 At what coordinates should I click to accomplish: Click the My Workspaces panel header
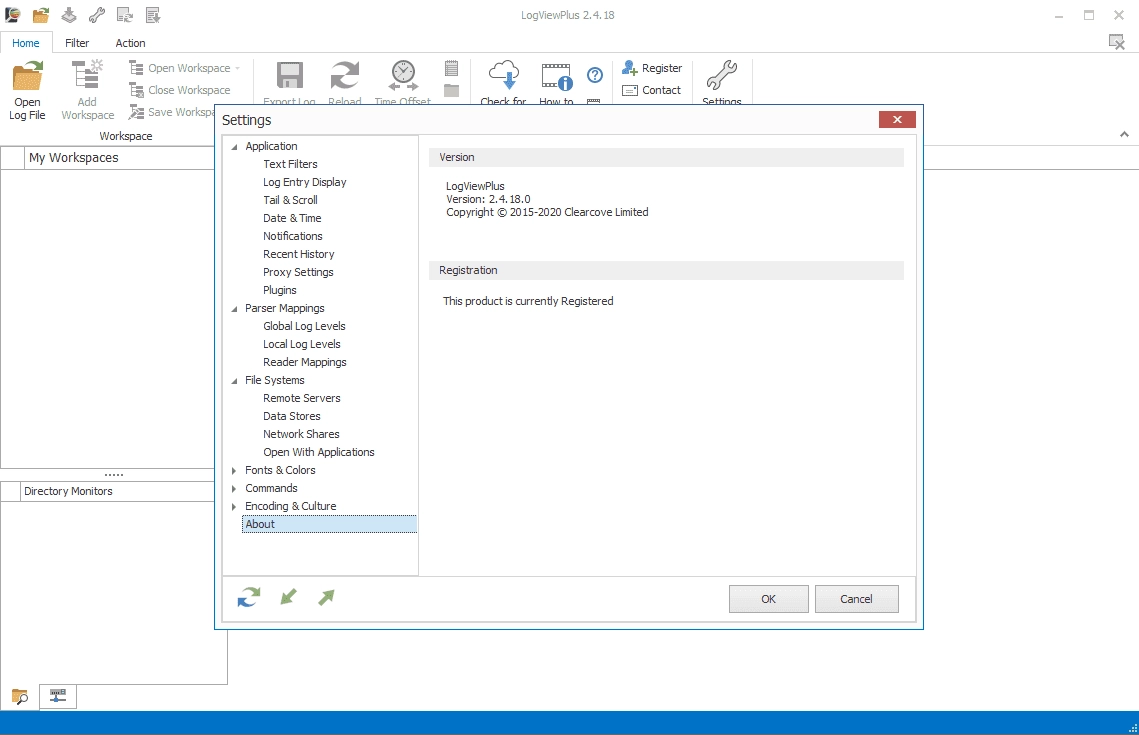(x=120, y=158)
